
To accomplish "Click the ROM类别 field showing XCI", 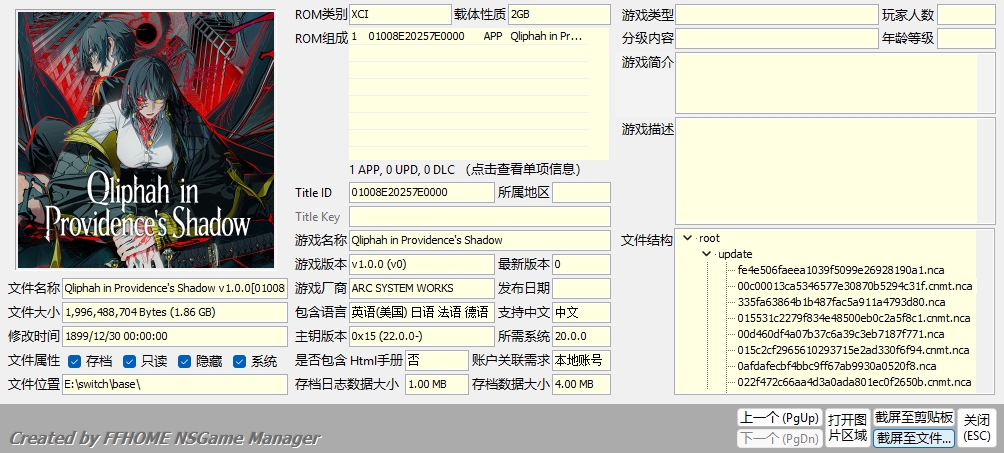I will pos(400,14).
